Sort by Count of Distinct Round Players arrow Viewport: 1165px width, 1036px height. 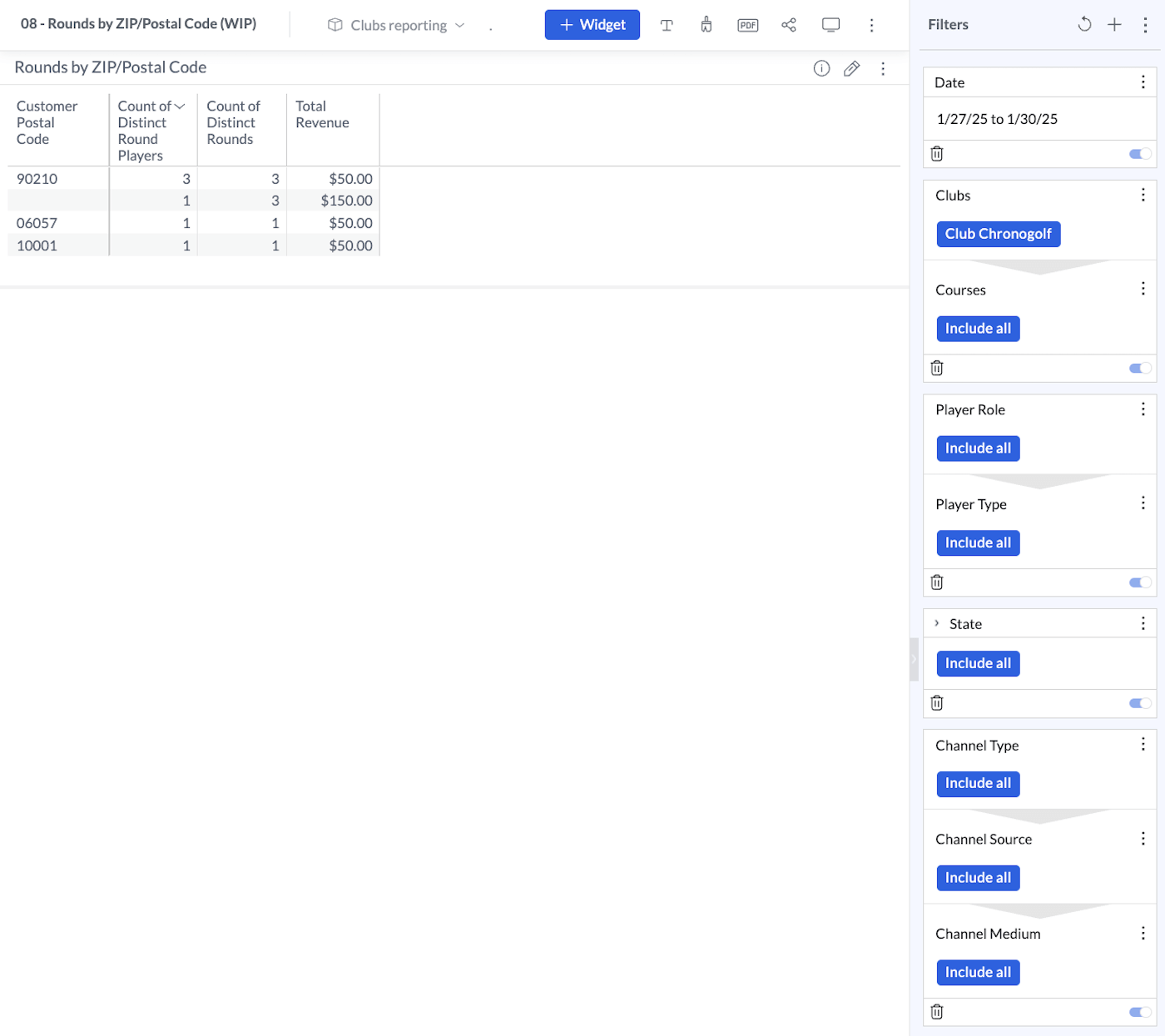point(179,107)
